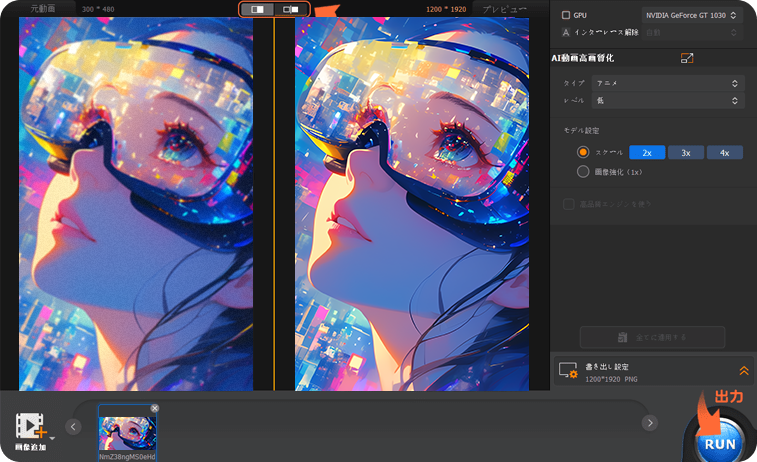
Task: Click the RUN button
Action: pos(720,444)
